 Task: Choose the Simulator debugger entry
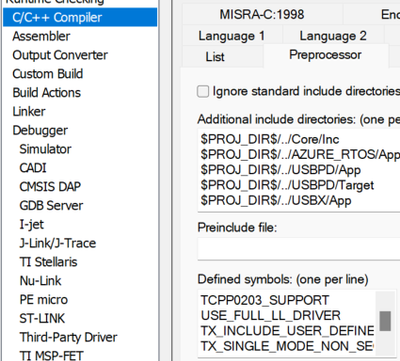tap(45, 149)
